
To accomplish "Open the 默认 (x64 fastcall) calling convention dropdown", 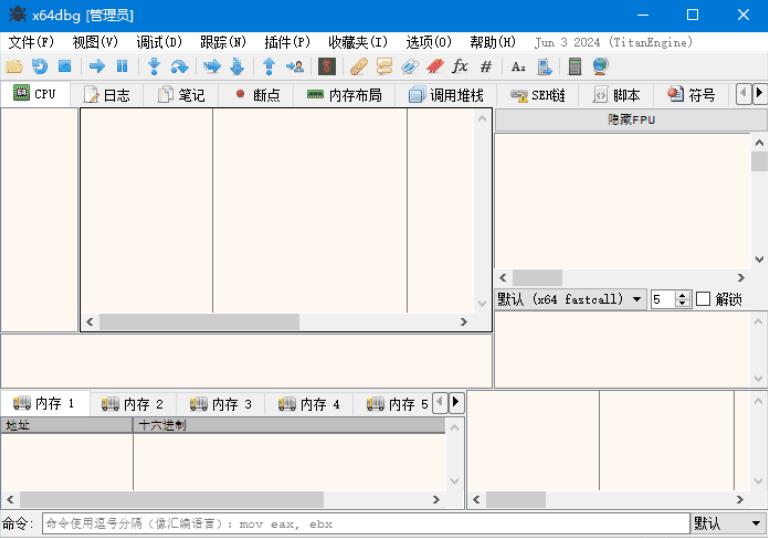I will point(570,299).
